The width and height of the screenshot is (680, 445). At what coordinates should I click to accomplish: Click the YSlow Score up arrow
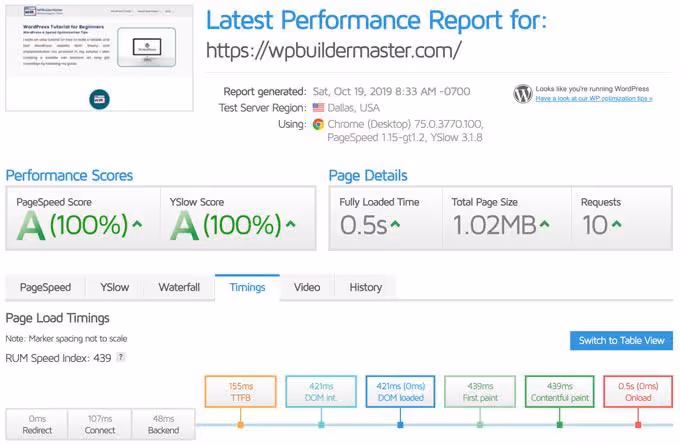point(291,224)
